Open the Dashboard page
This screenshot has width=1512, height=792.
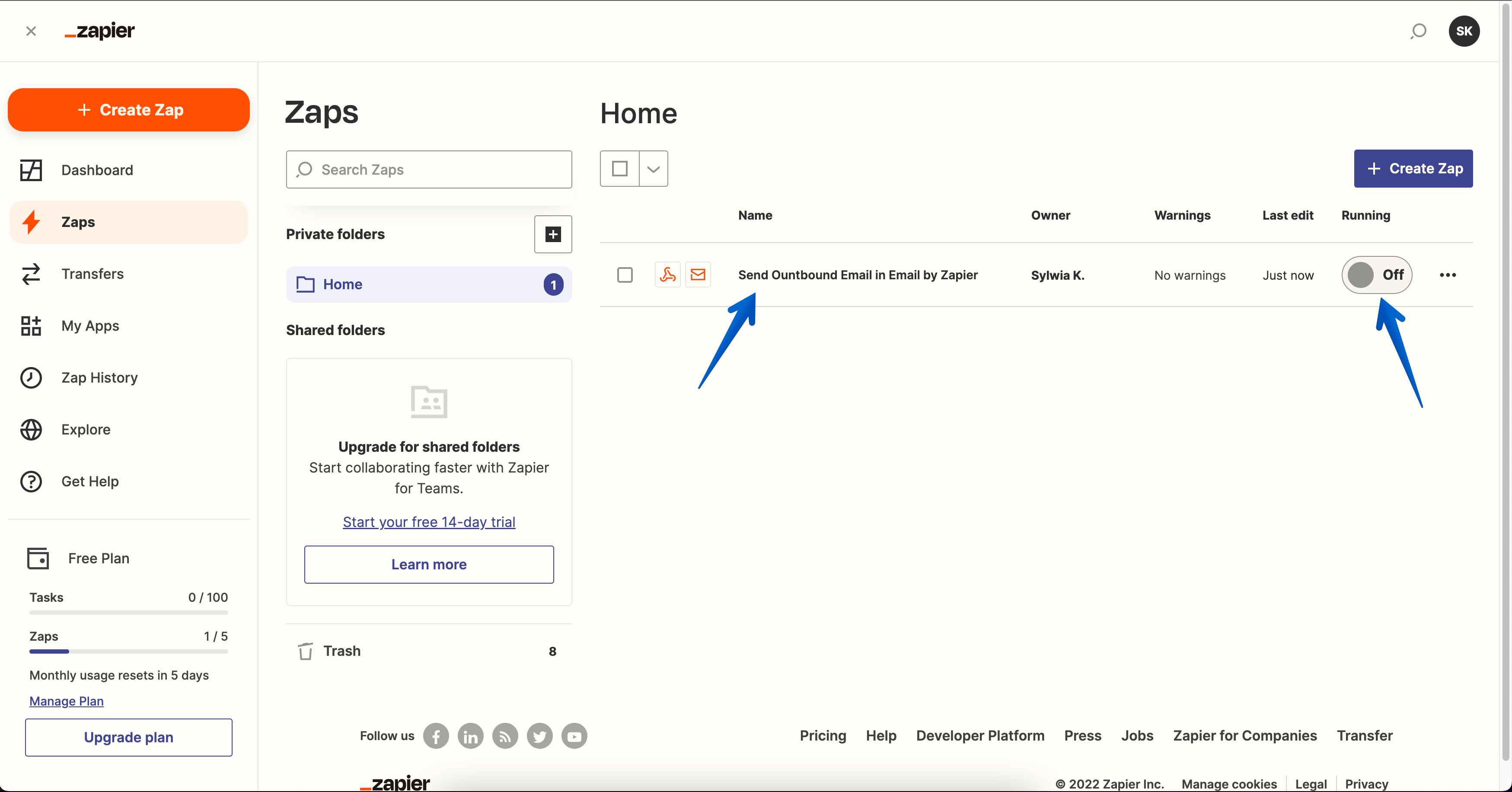[x=128, y=170]
